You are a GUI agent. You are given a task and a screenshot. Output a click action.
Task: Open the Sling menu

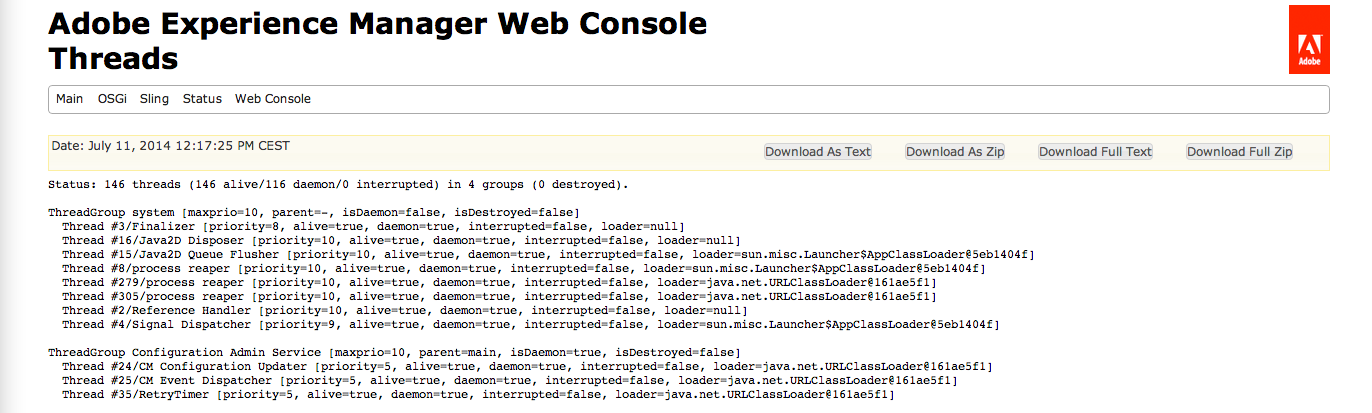(x=154, y=99)
